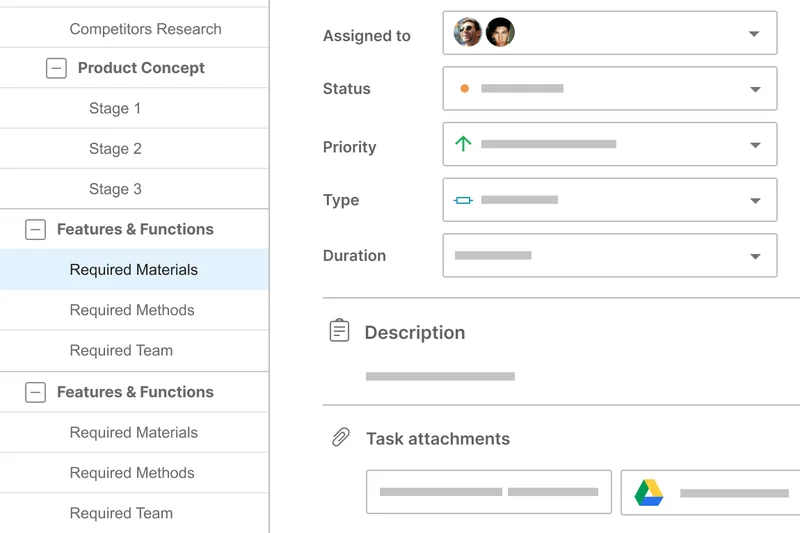Select Stage 2 in the task tree
800x533 pixels.
(x=115, y=149)
